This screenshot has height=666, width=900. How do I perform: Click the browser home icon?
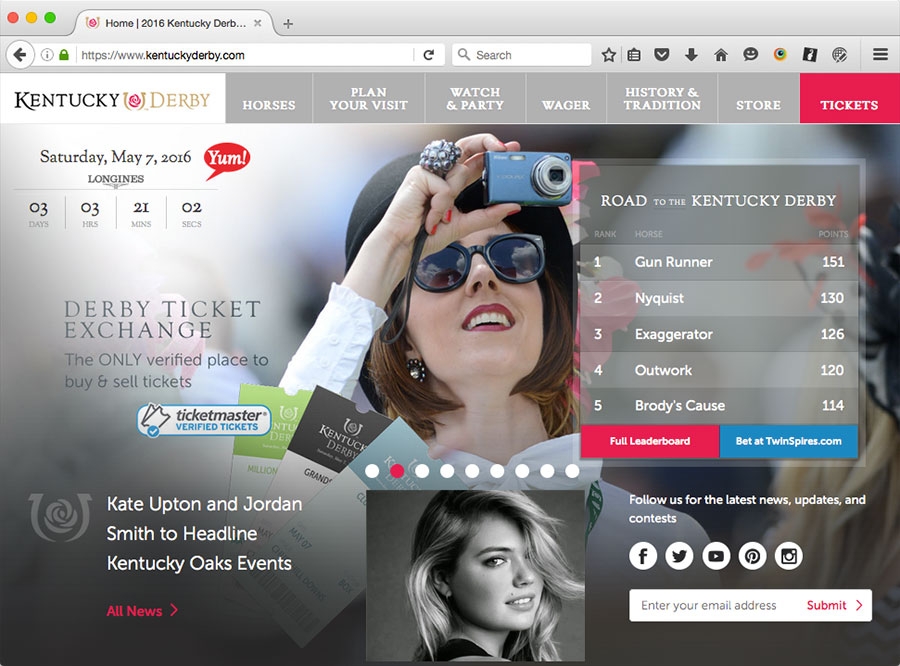click(720, 55)
